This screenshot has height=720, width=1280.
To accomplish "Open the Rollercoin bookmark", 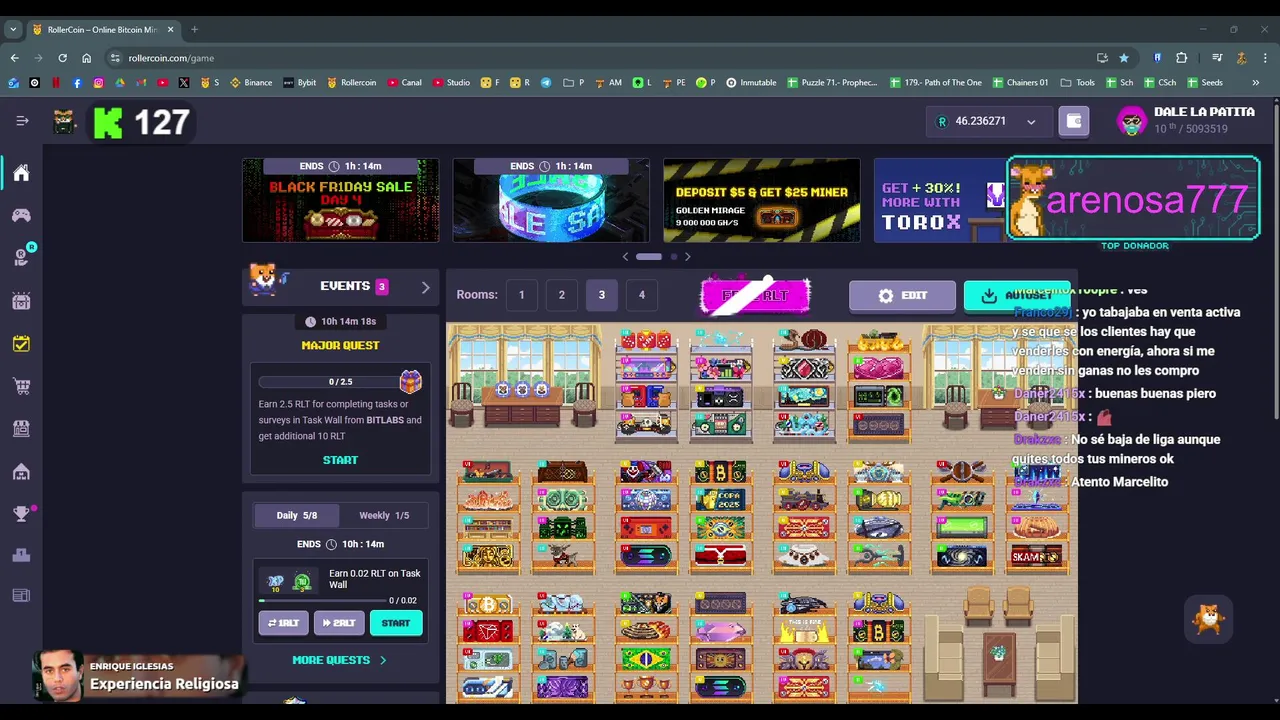I will (351, 83).
